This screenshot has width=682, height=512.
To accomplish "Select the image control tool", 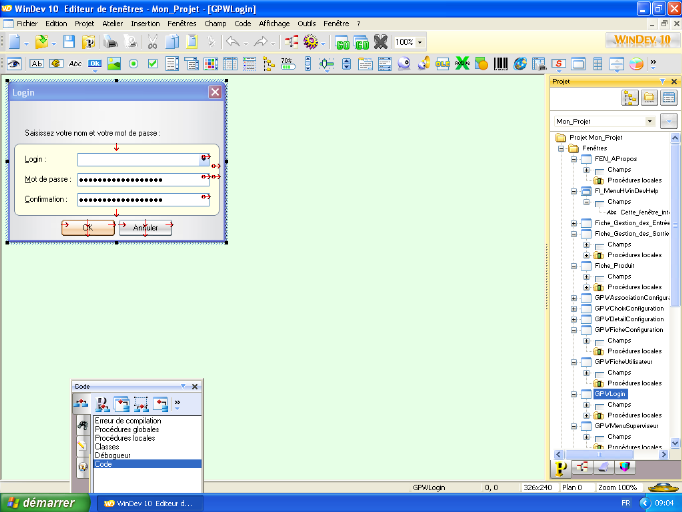I will click(x=114, y=64).
